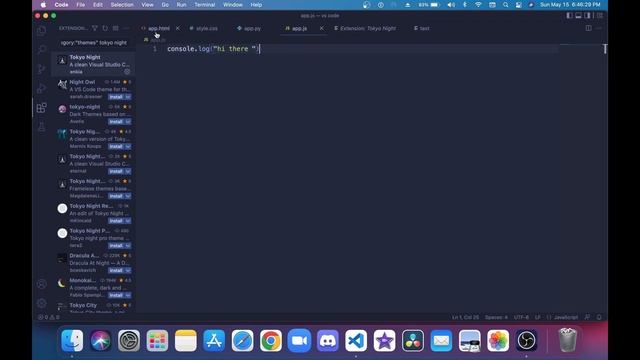Open the Manage gear in activity bar
This screenshot has width=640, height=360.
point(42,303)
